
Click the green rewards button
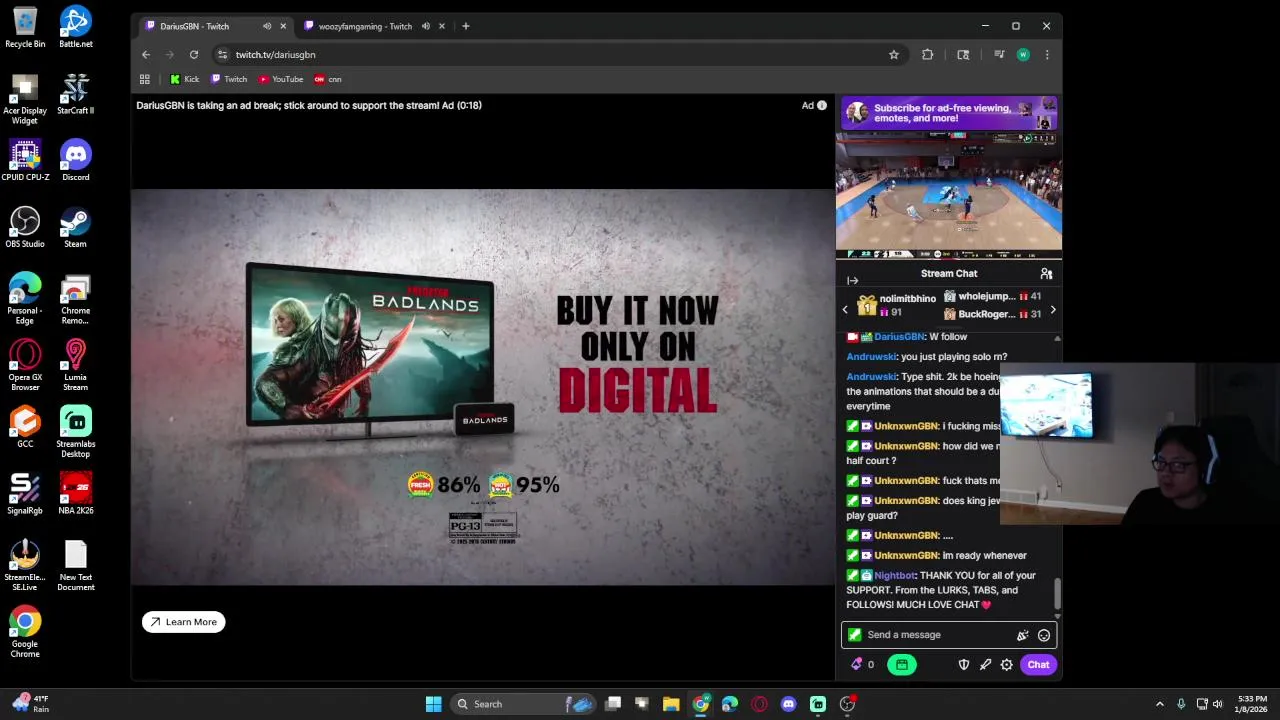point(902,665)
